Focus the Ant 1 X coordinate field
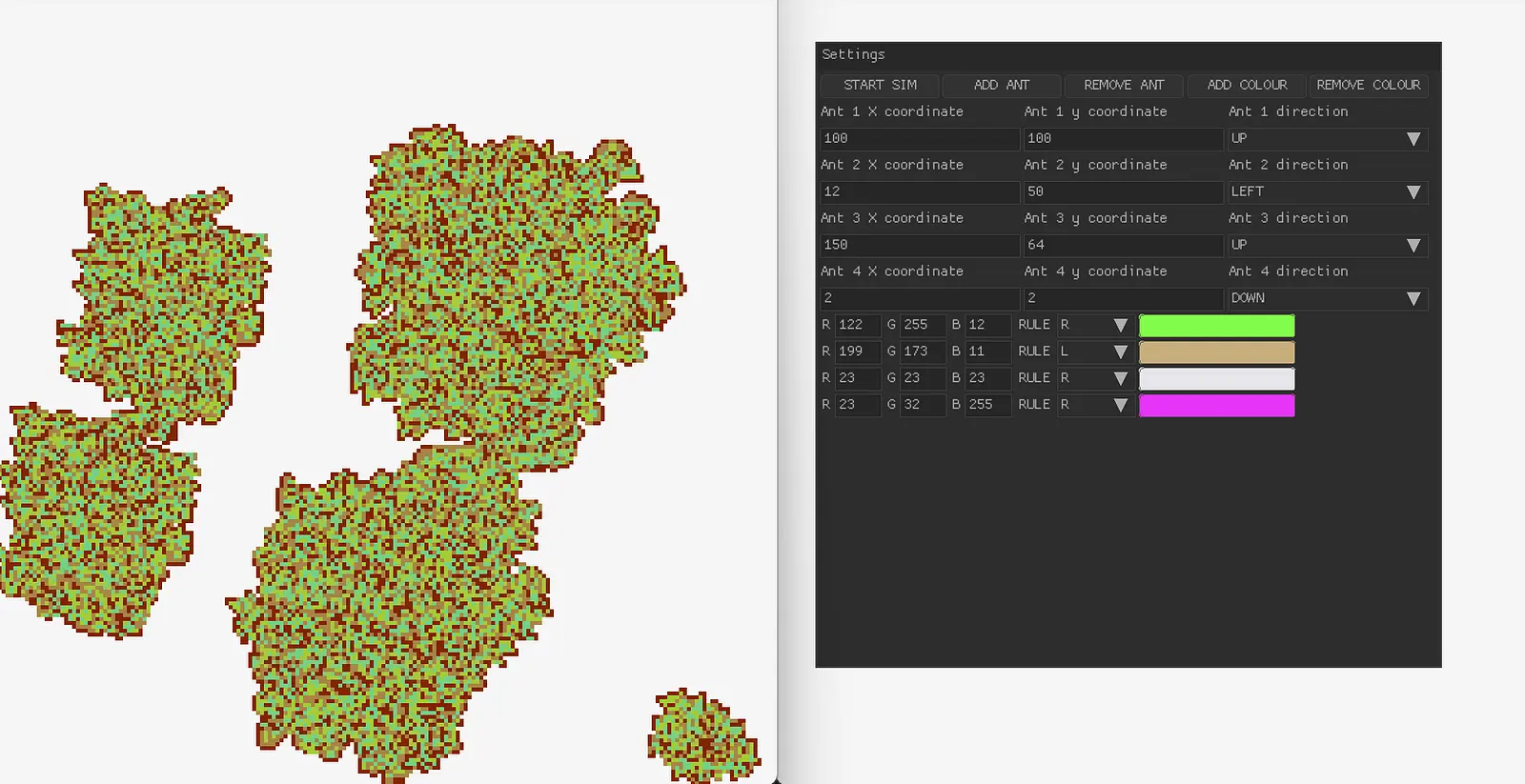 pyautogui.click(x=919, y=139)
